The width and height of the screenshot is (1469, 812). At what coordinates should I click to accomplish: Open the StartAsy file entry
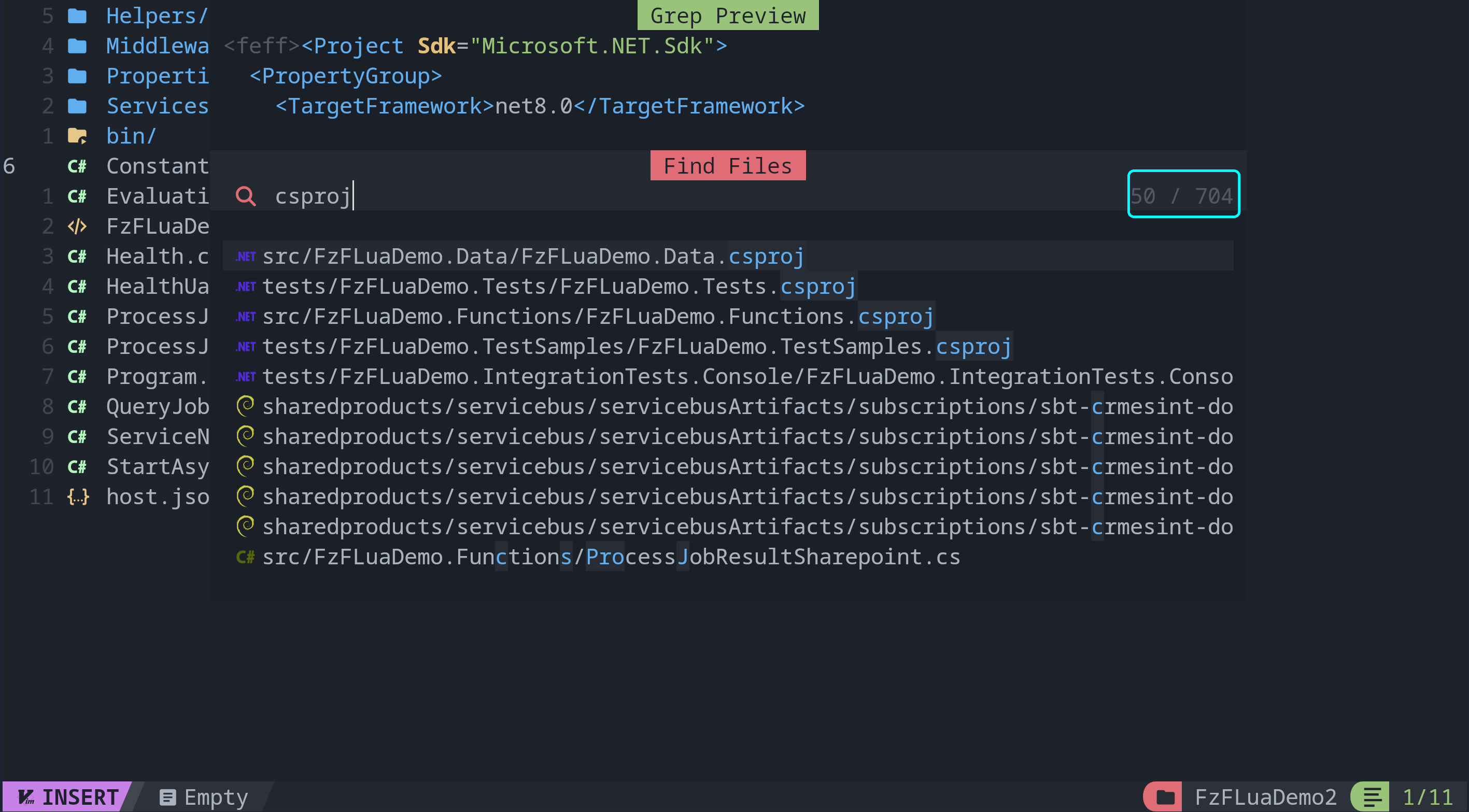pos(158,467)
